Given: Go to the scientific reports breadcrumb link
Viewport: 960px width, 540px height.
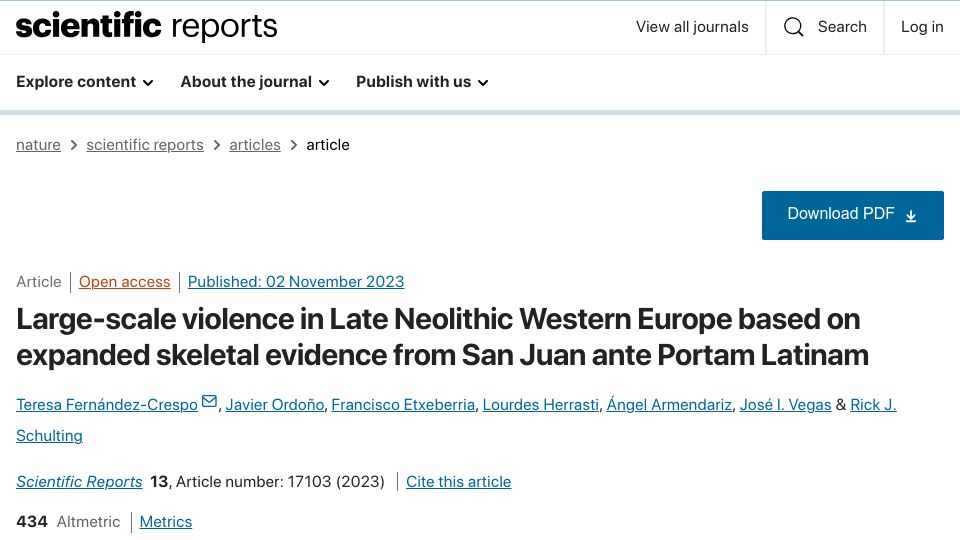Looking at the screenshot, I should click(144, 145).
